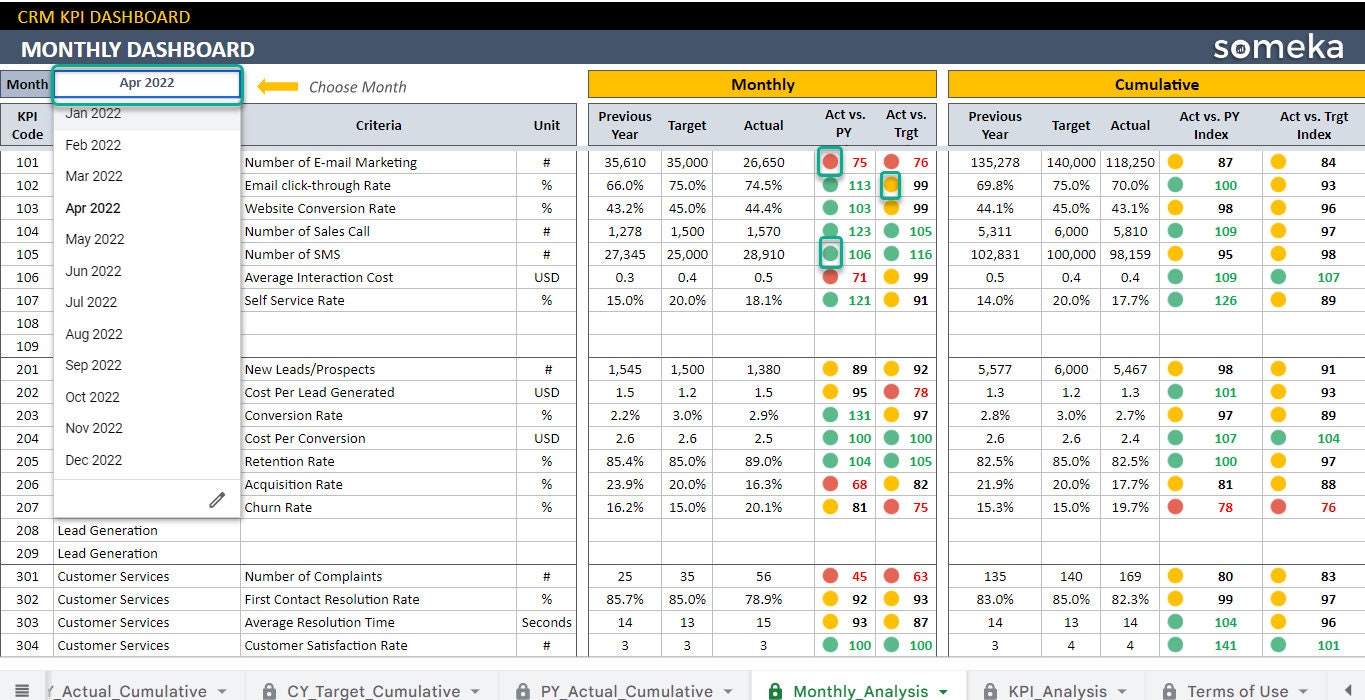The width and height of the screenshot is (1365, 700).
Task: Click the lock icon on Monthly_Analysis tab
Action: [775, 690]
